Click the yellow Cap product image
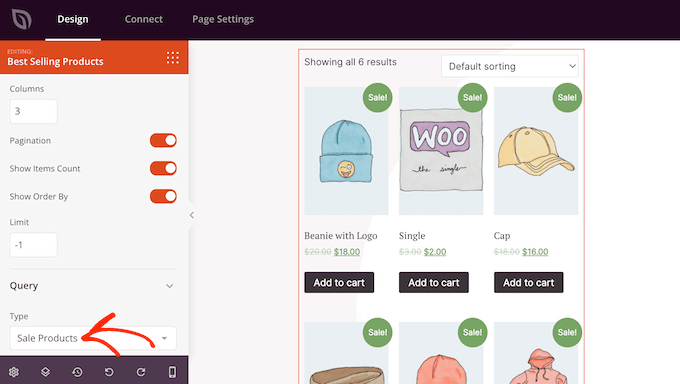 [x=536, y=151]
